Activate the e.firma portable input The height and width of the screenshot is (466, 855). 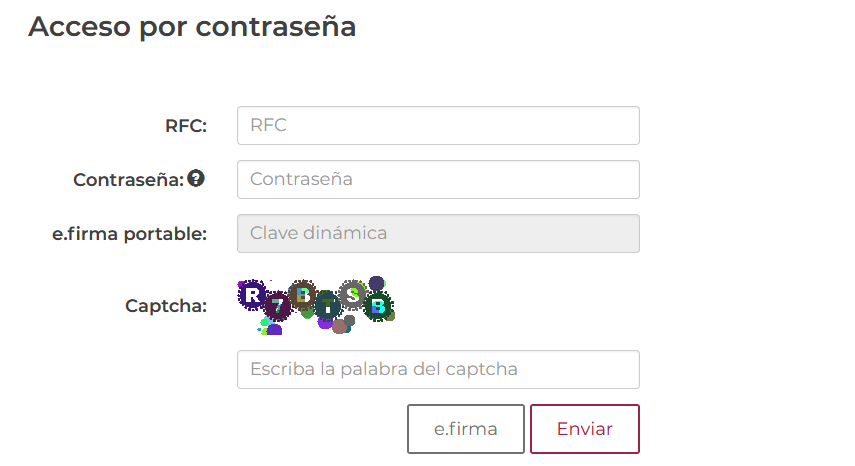coord(438,234)
